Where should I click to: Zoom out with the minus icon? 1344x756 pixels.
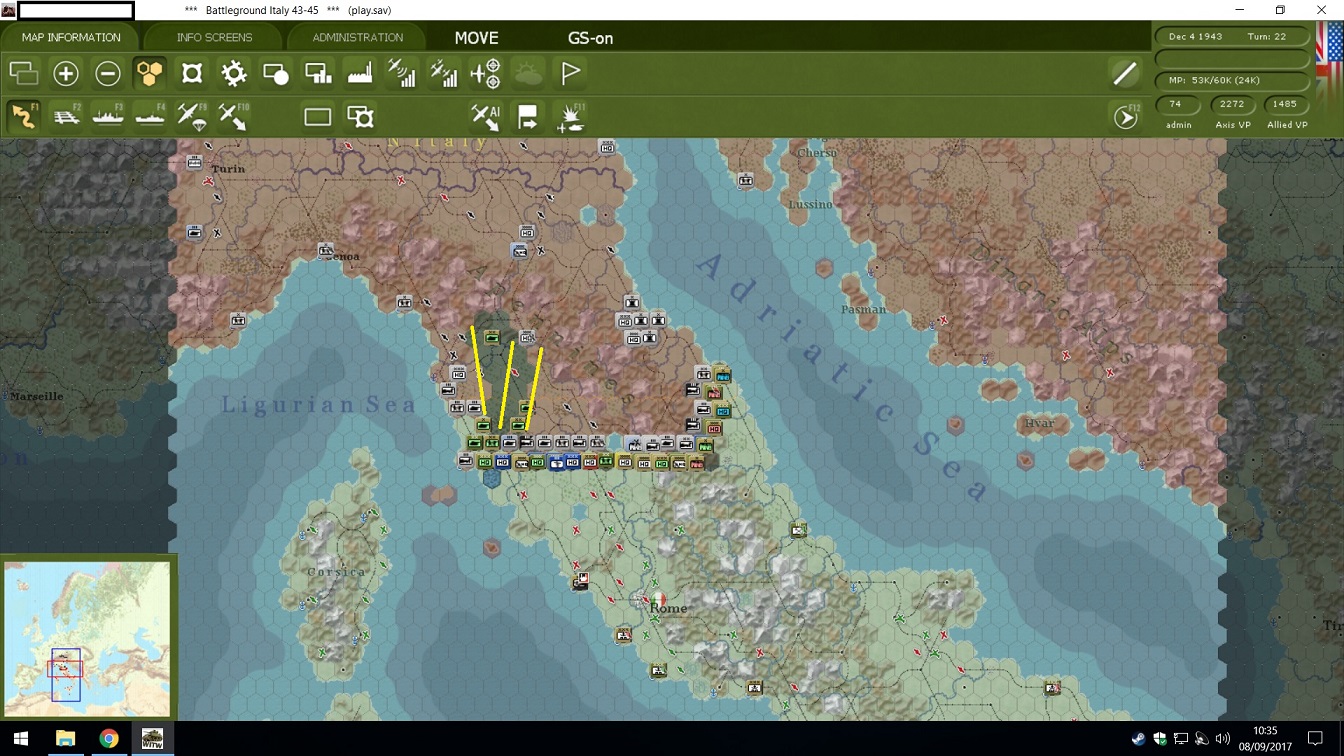[108, 73]
